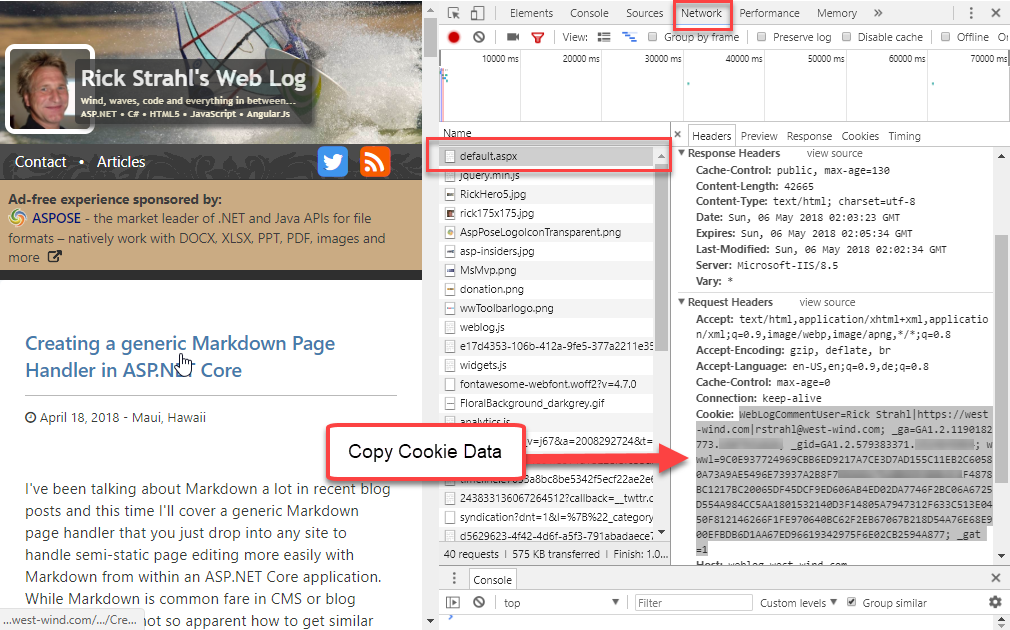Click 'view source' beside Request Headers
Viewport: 1010px width, 630px height.
pyautogui.click(x=827, y=302)
